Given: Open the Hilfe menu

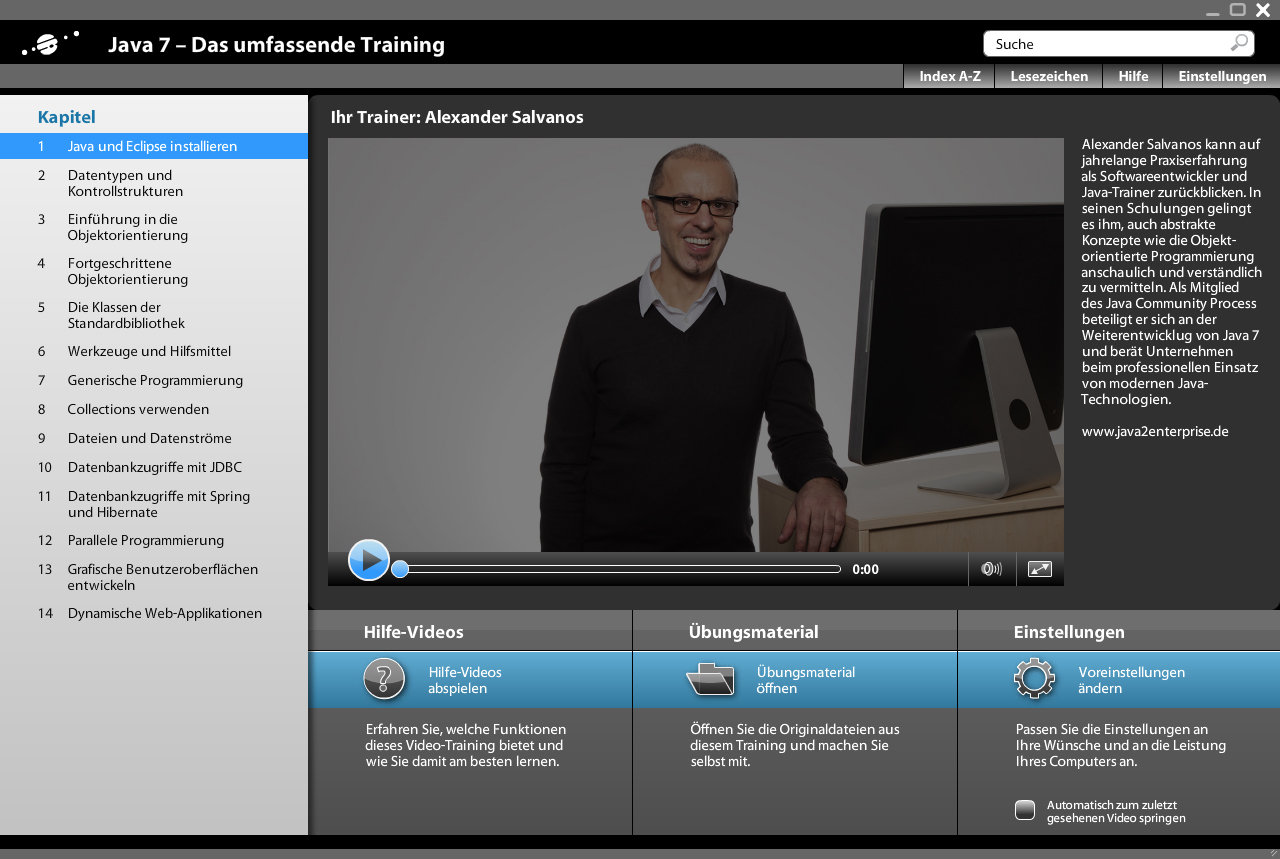Looking at the screenshot, I should [1133, 76].
